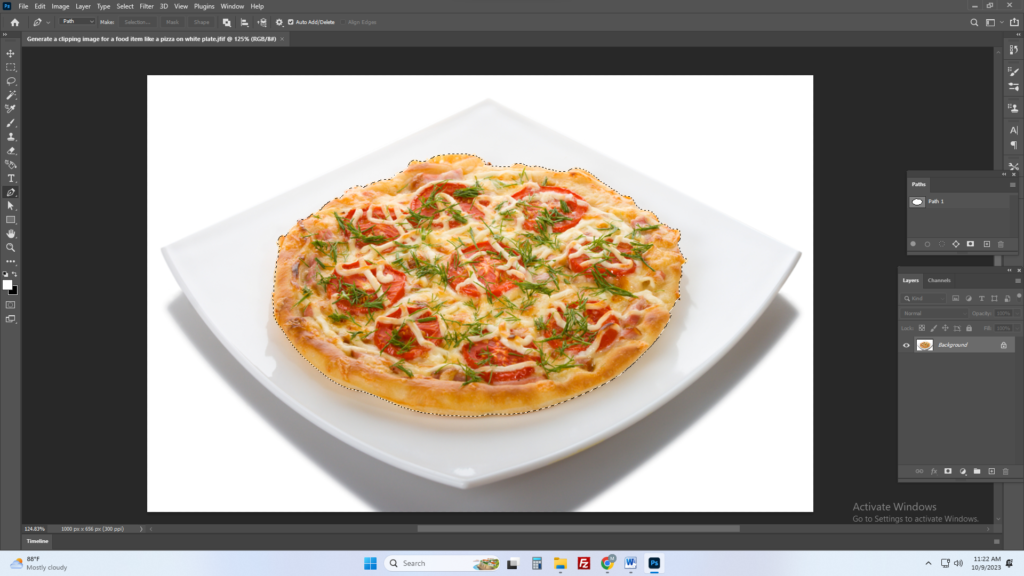
Task: Pick the Hand tool
Action: (10, 234)
